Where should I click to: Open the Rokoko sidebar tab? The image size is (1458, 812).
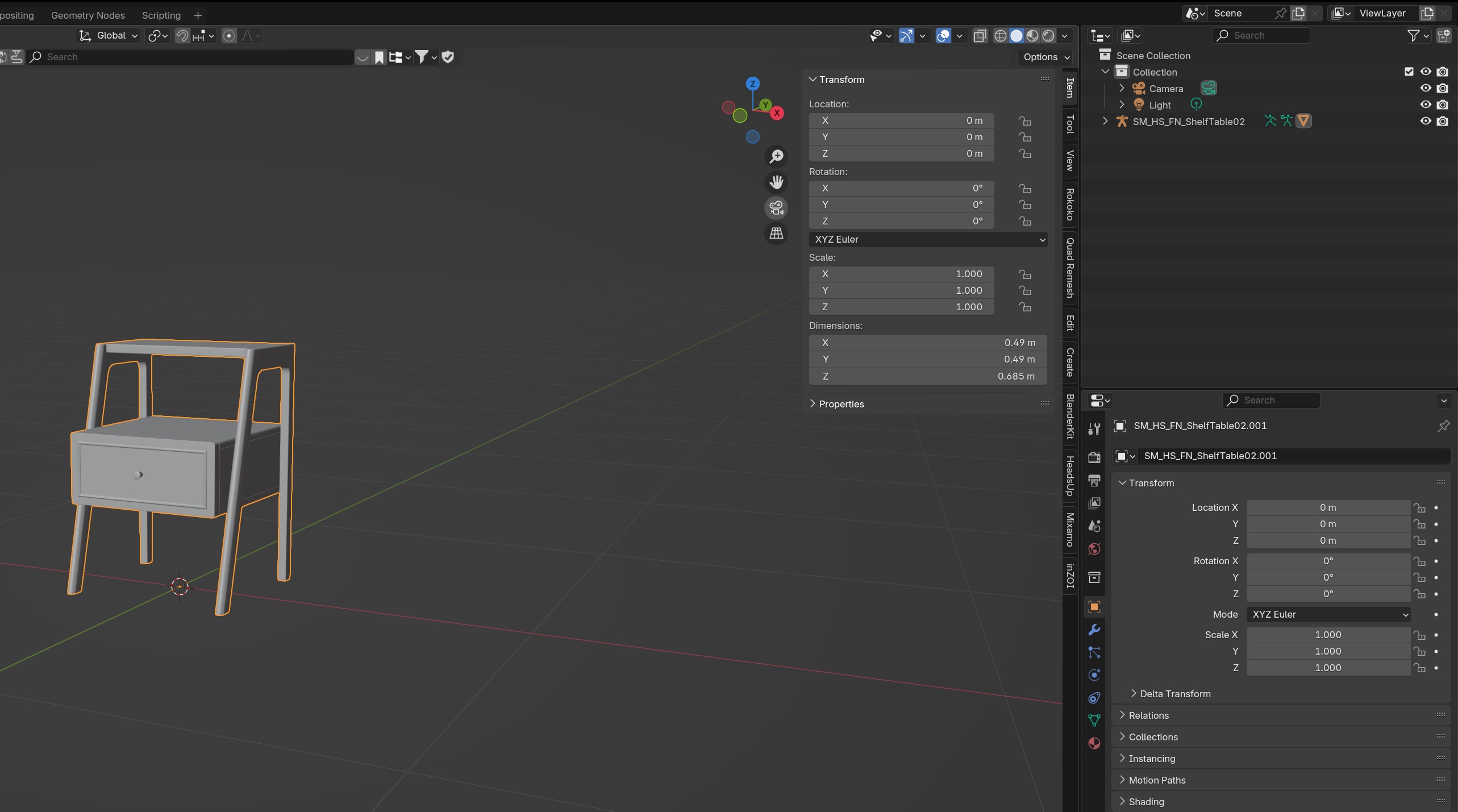1070,205
